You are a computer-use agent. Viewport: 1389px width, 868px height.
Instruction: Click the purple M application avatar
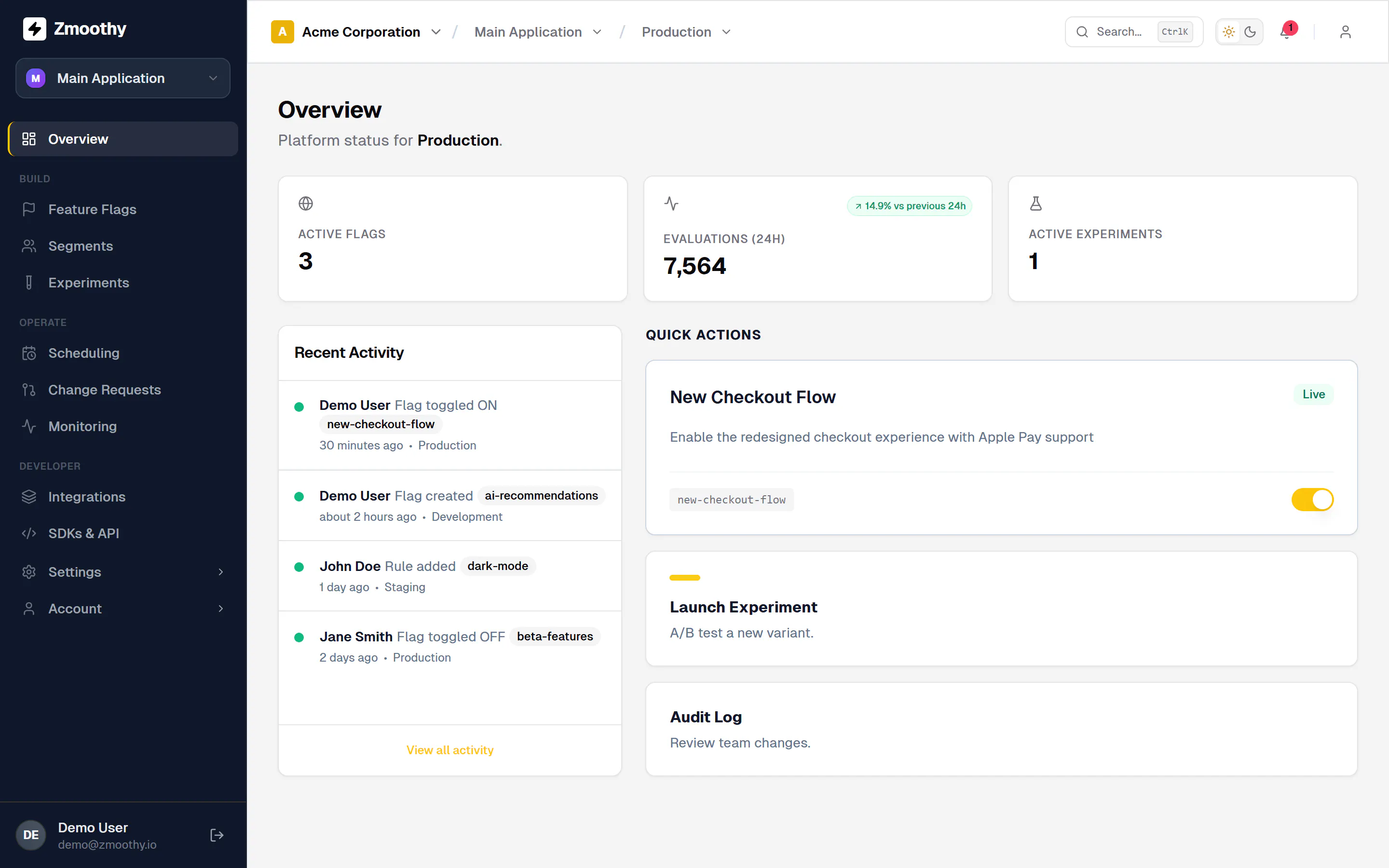[x=36, y=78]
